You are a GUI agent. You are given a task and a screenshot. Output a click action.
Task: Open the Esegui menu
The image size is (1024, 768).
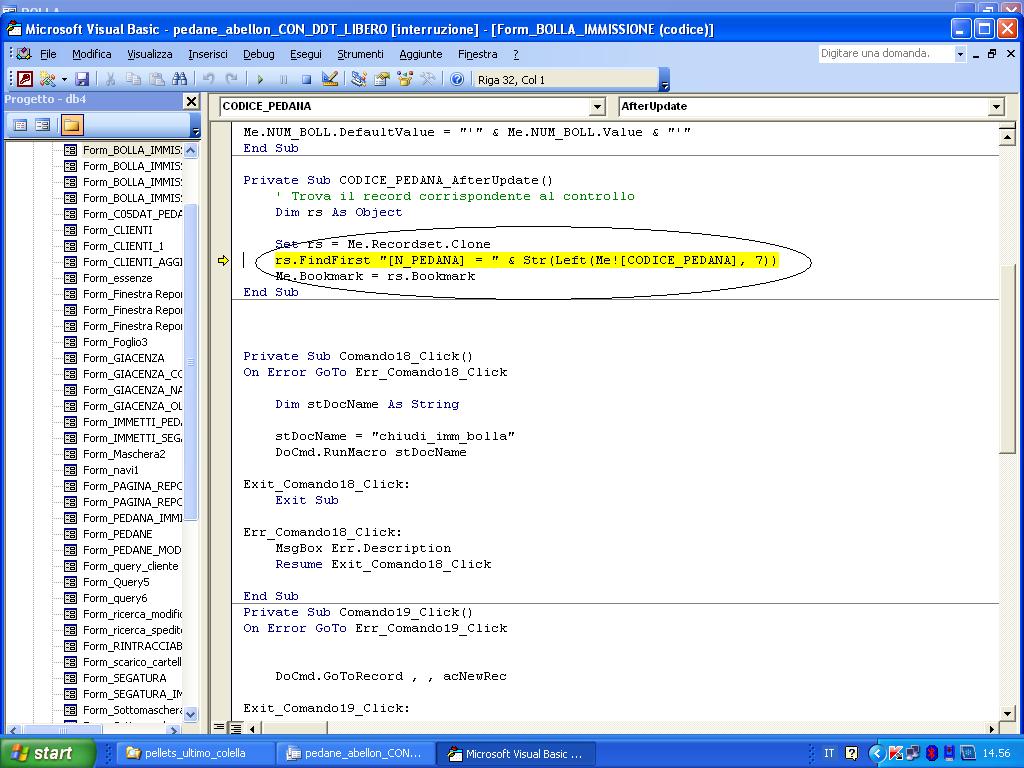[306, 54]
